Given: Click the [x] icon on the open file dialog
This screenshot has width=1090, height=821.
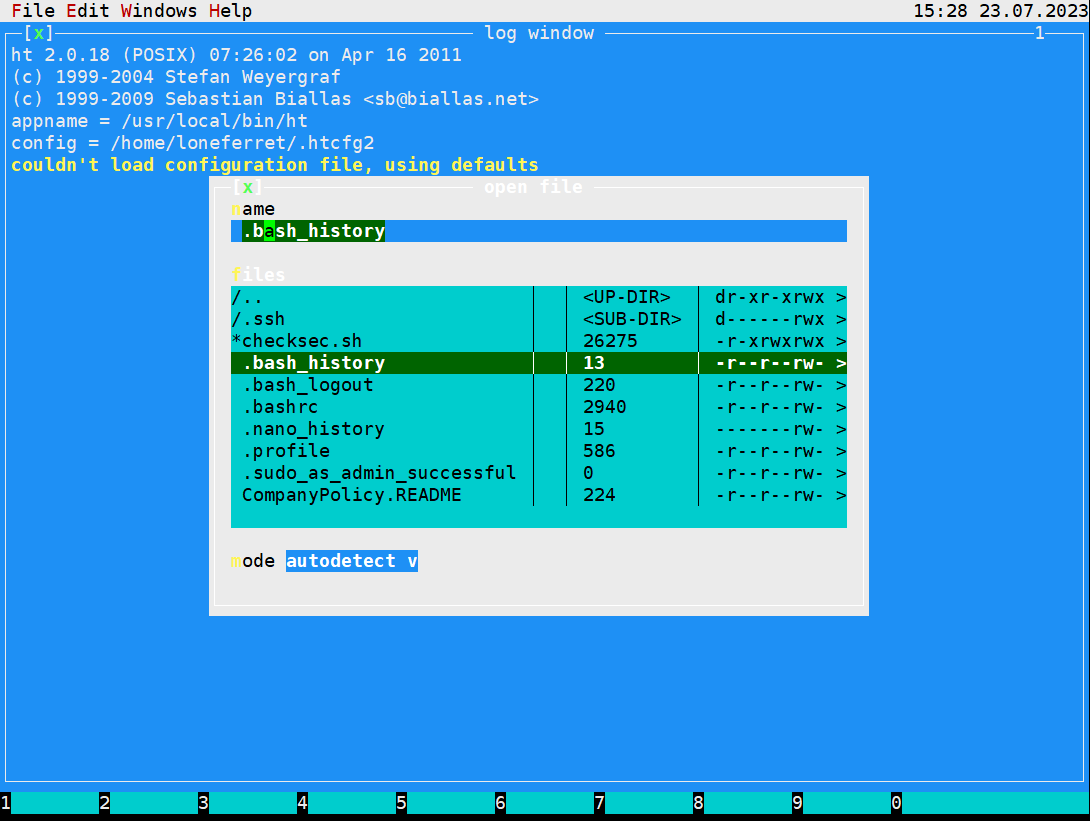Looking at the screenshot, I should (248, 186).
